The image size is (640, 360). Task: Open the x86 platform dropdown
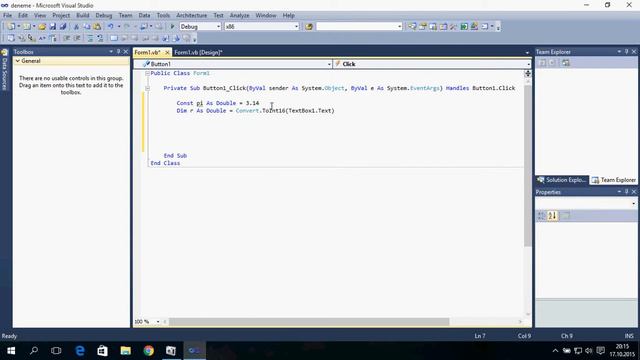click(x=296, y=27)
